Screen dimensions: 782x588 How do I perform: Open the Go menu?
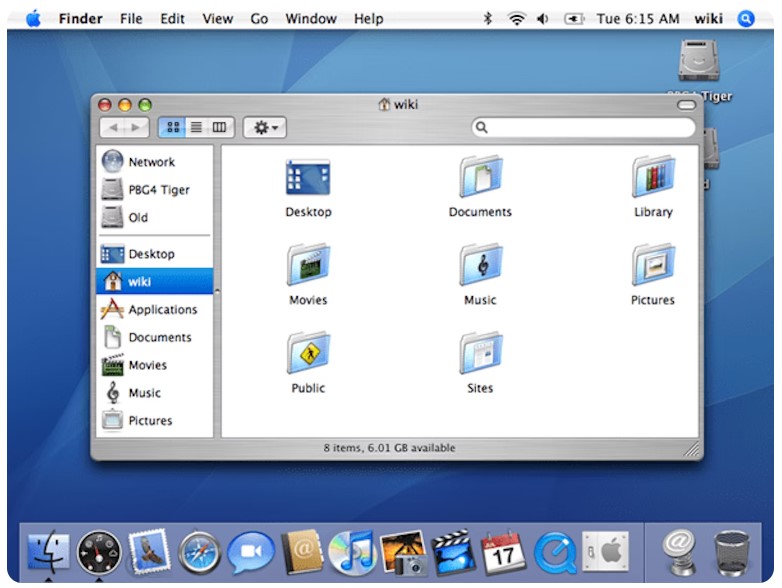tap(259, 19)
